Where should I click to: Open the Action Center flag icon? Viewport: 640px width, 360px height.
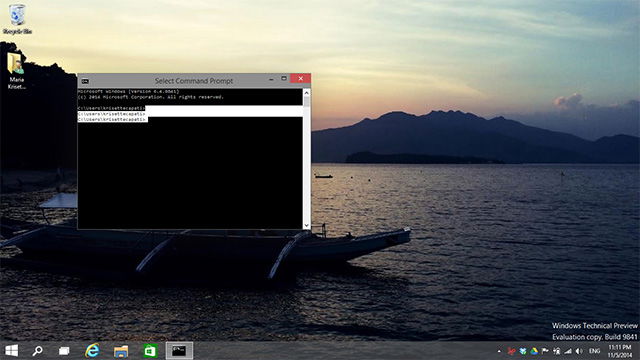545,351
